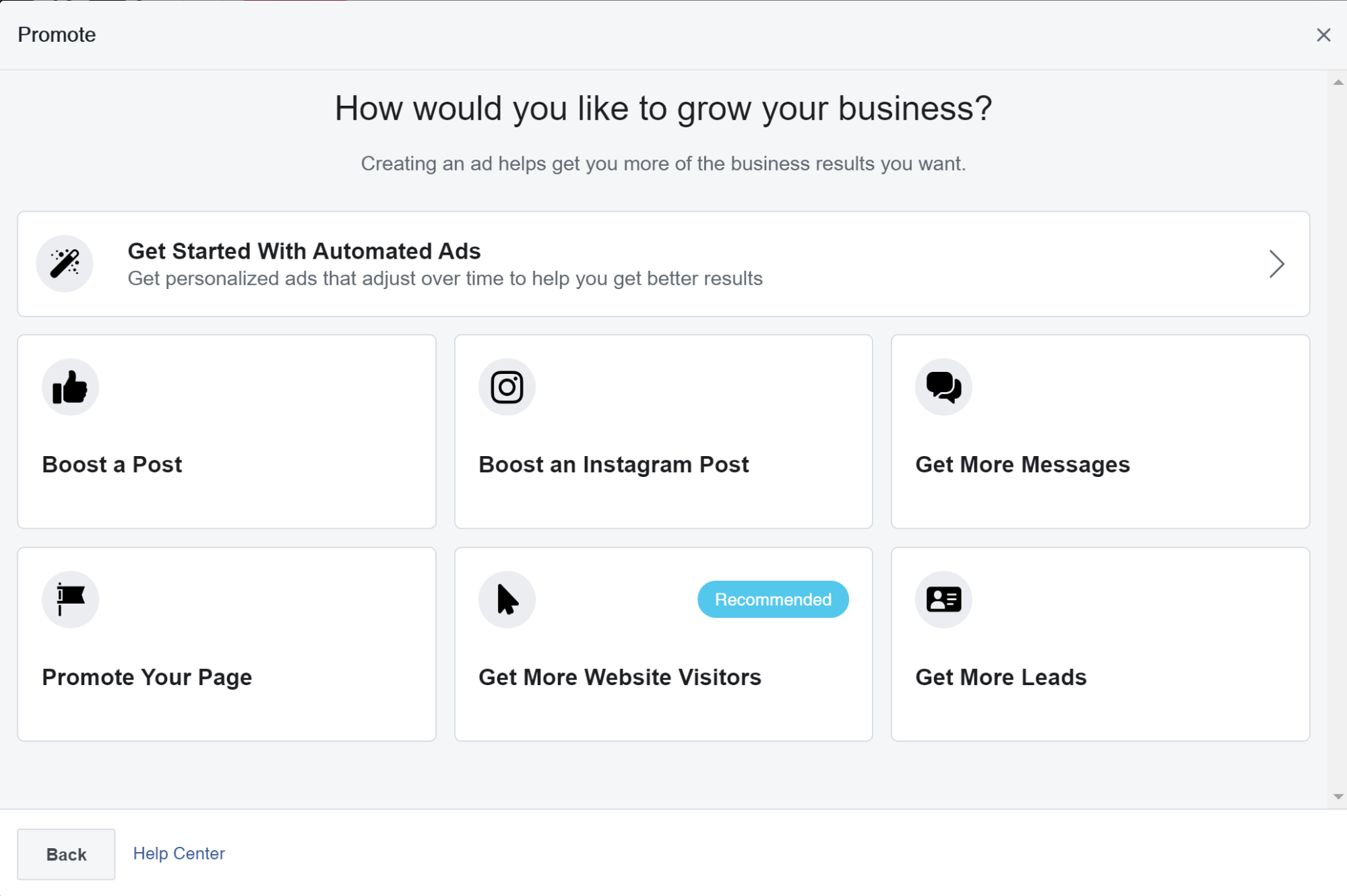Image resolution: width=1347 pixels, height=896 pixels.
Task: Click the chat bubbles Messages icon
Action: coord(943,387)
